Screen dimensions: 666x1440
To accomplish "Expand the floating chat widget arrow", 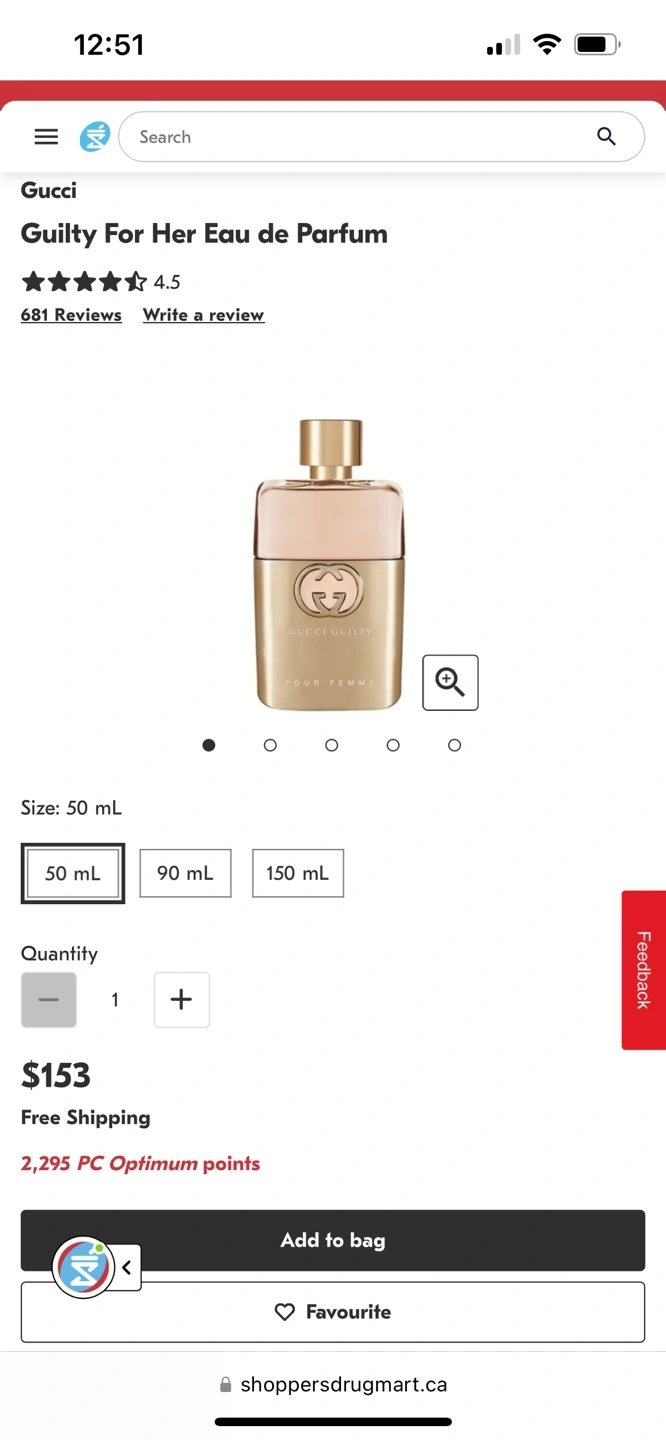I will [x=128, y=1268].
